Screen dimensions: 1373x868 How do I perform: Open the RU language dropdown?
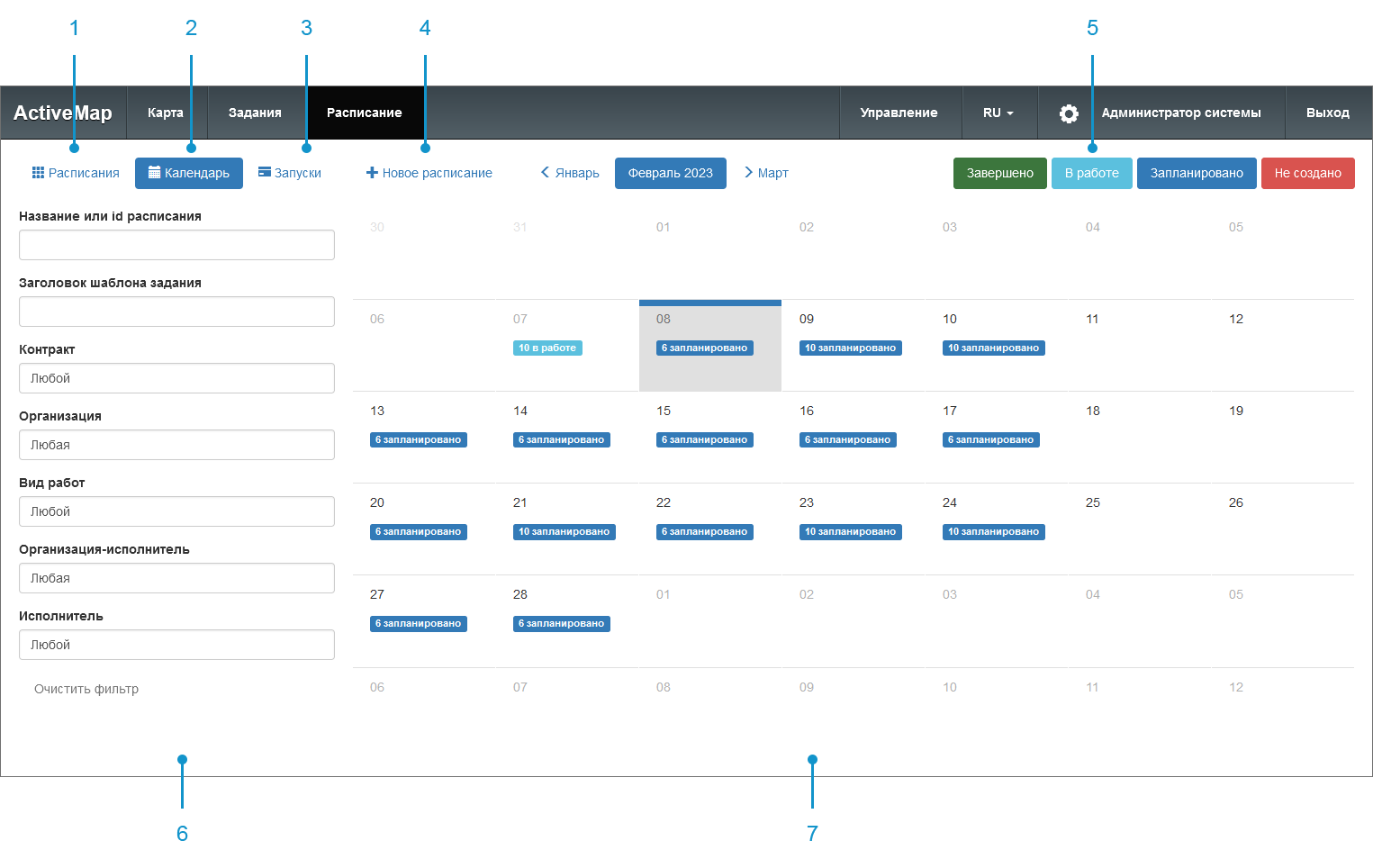point(998,113)
